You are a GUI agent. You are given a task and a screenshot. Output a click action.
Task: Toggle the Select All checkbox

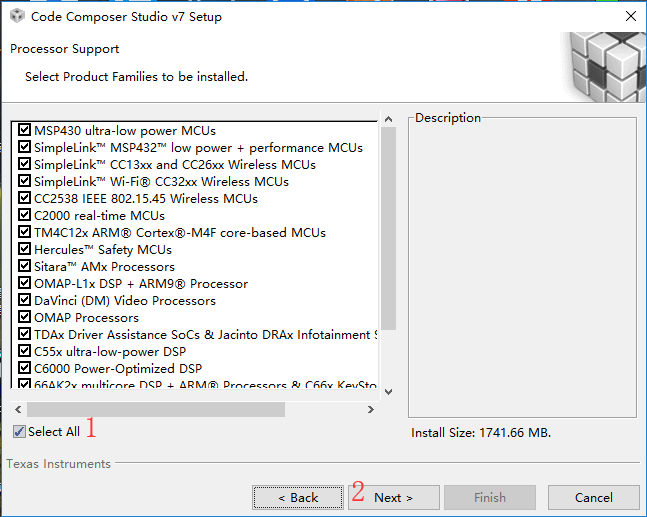19,432
